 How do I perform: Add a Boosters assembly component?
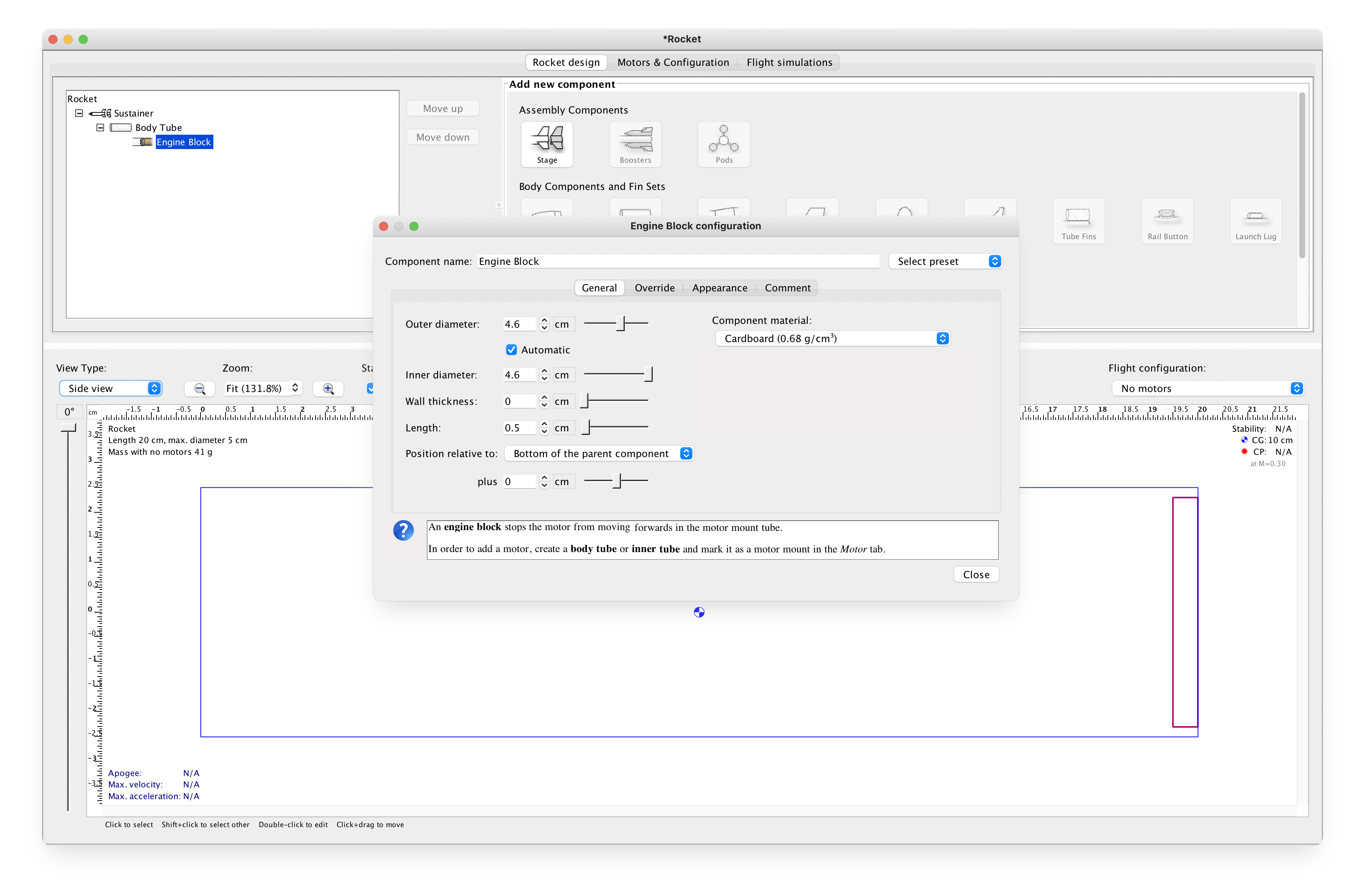(635, 144)
